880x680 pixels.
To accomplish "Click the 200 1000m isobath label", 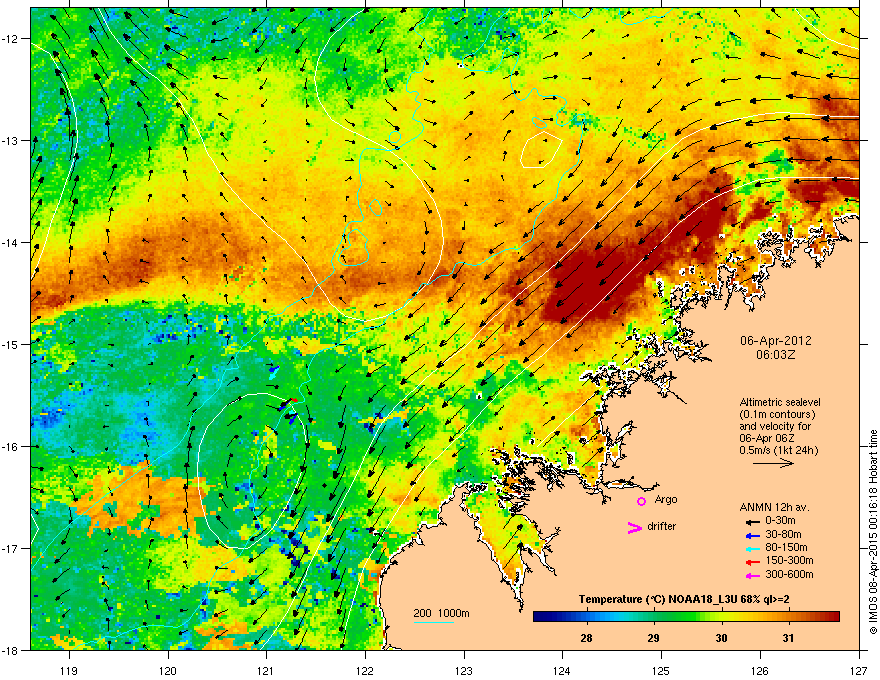I will 441,613.
